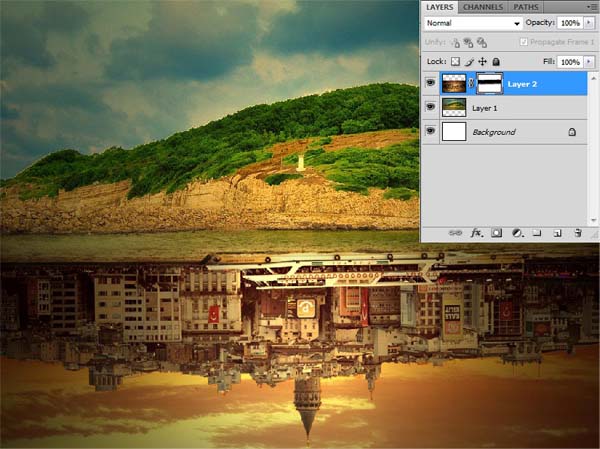600x449 pixels.
Task: Switch to the Paths tab
Action: [x=526, y=7]
